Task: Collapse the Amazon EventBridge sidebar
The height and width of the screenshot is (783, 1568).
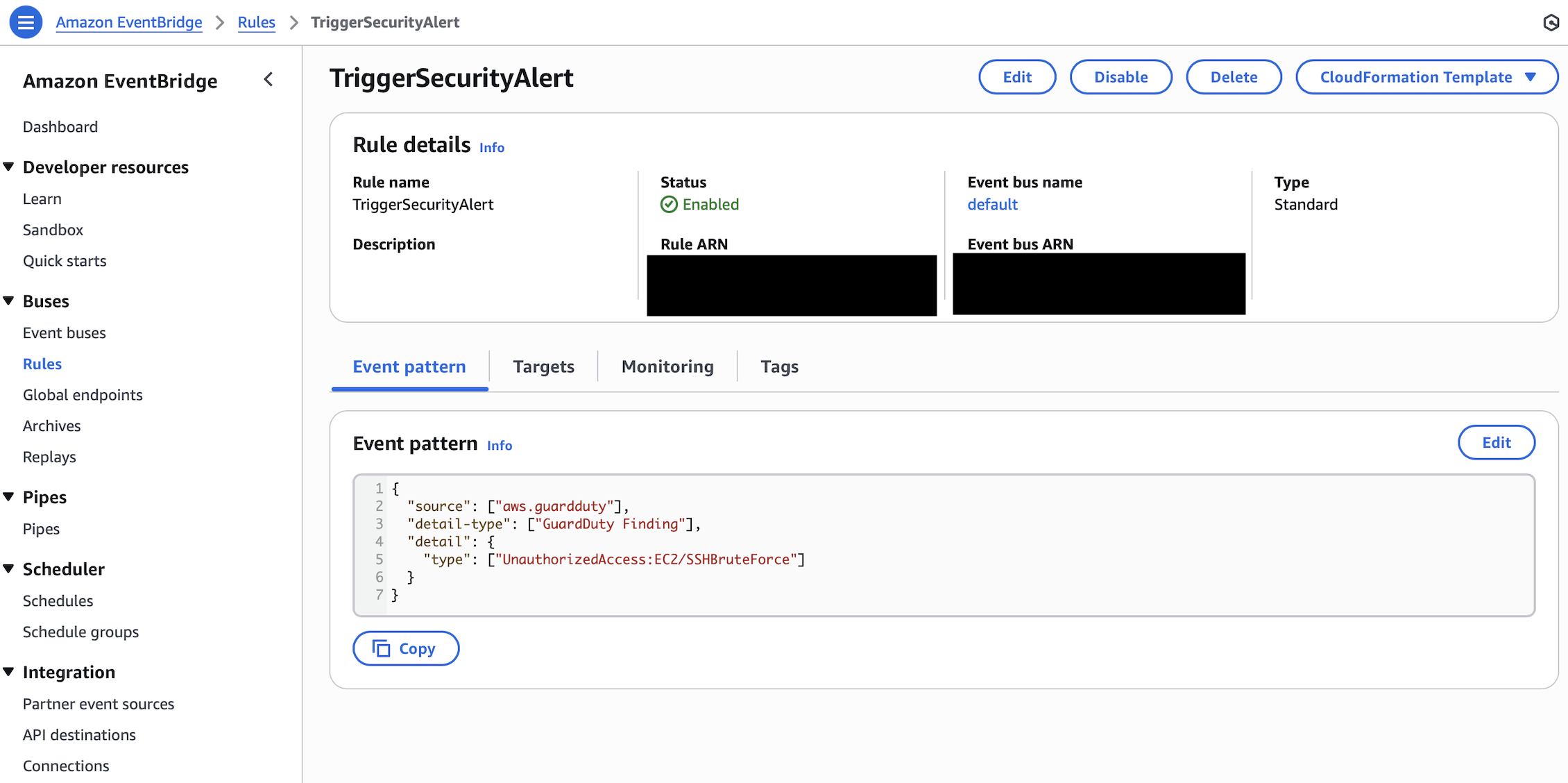Action: coord(269,80)
